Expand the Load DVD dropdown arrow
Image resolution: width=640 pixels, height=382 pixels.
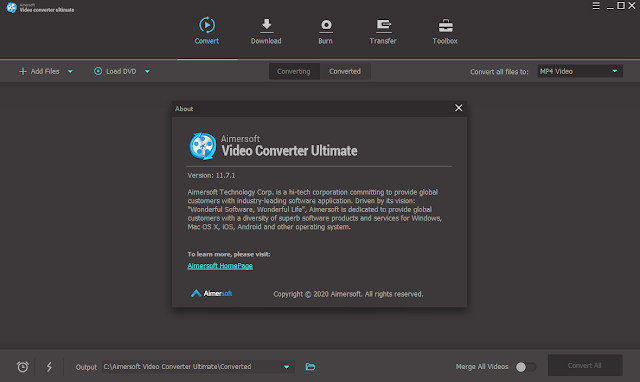[x=147, y=71]
